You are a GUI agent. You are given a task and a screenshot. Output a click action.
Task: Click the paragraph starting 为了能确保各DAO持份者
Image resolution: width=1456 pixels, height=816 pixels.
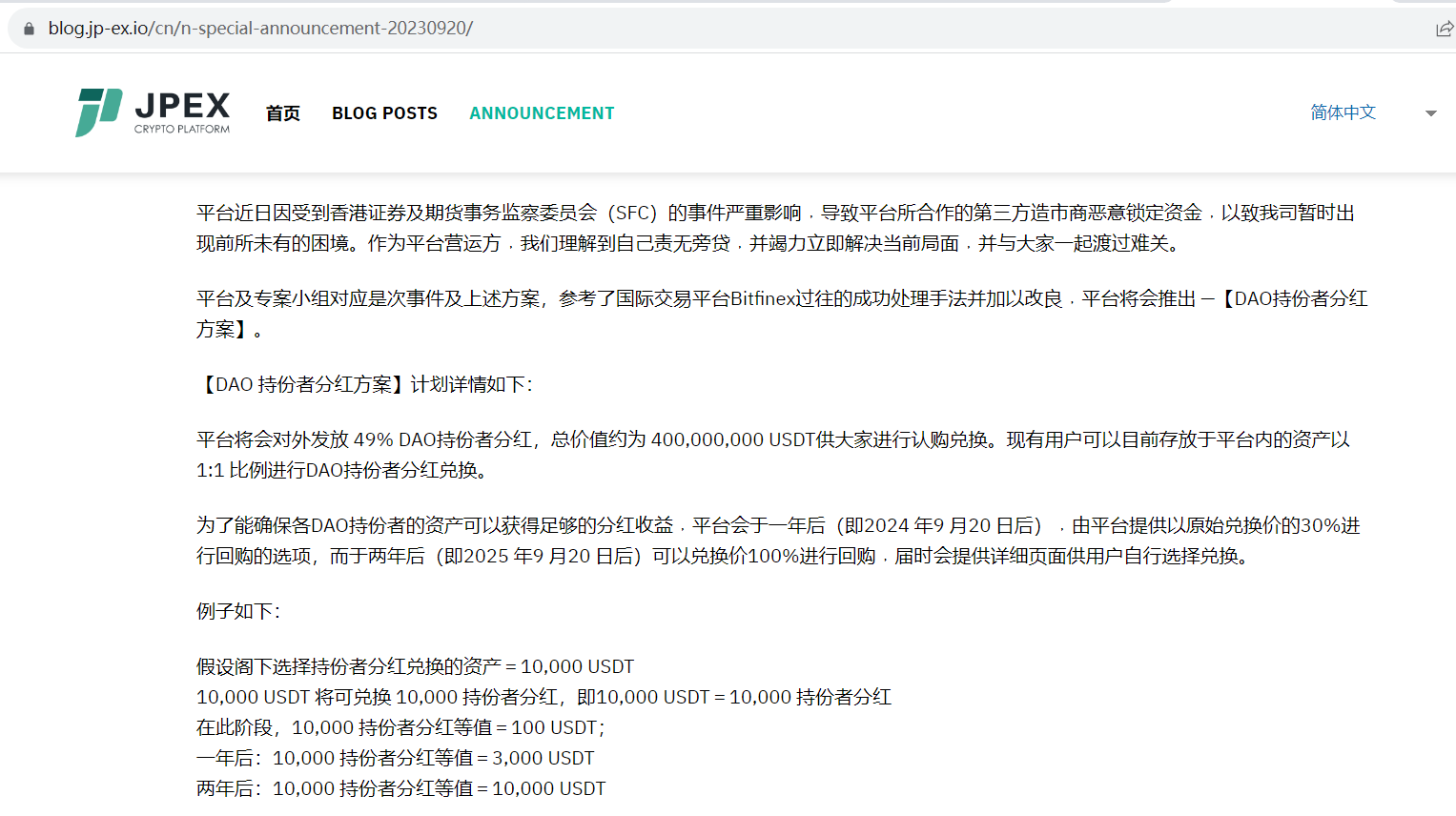pyautogui.click(x=778, y=541)
